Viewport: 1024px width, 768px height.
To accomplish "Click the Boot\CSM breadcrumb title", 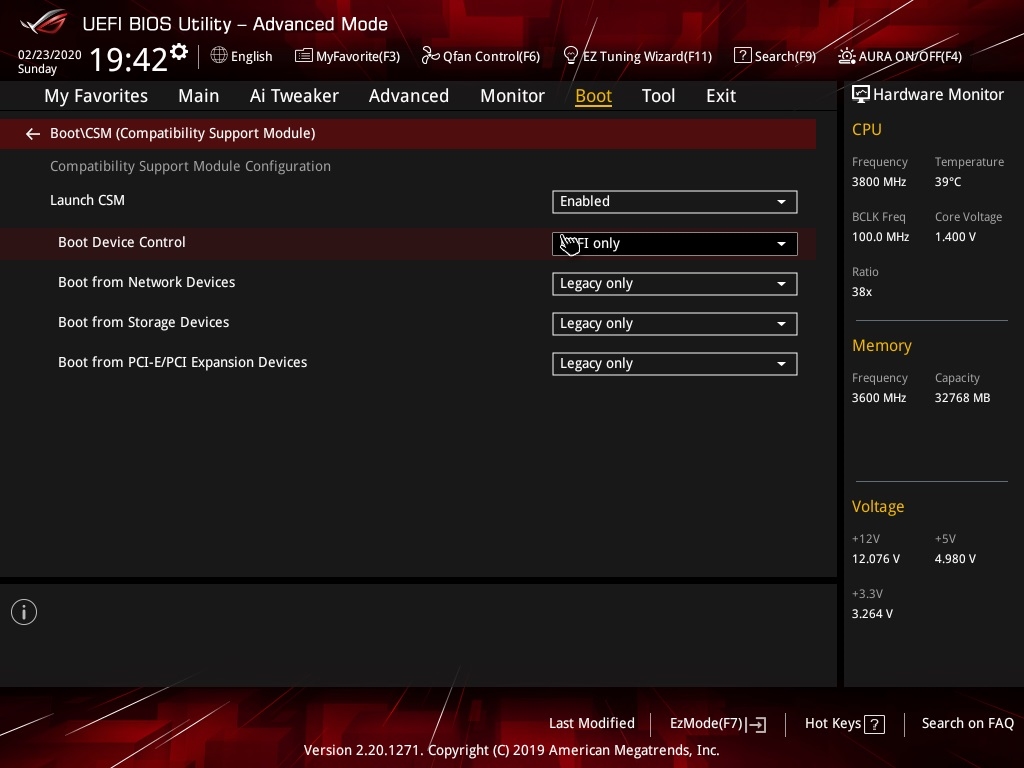I will [x=183, y=133].
